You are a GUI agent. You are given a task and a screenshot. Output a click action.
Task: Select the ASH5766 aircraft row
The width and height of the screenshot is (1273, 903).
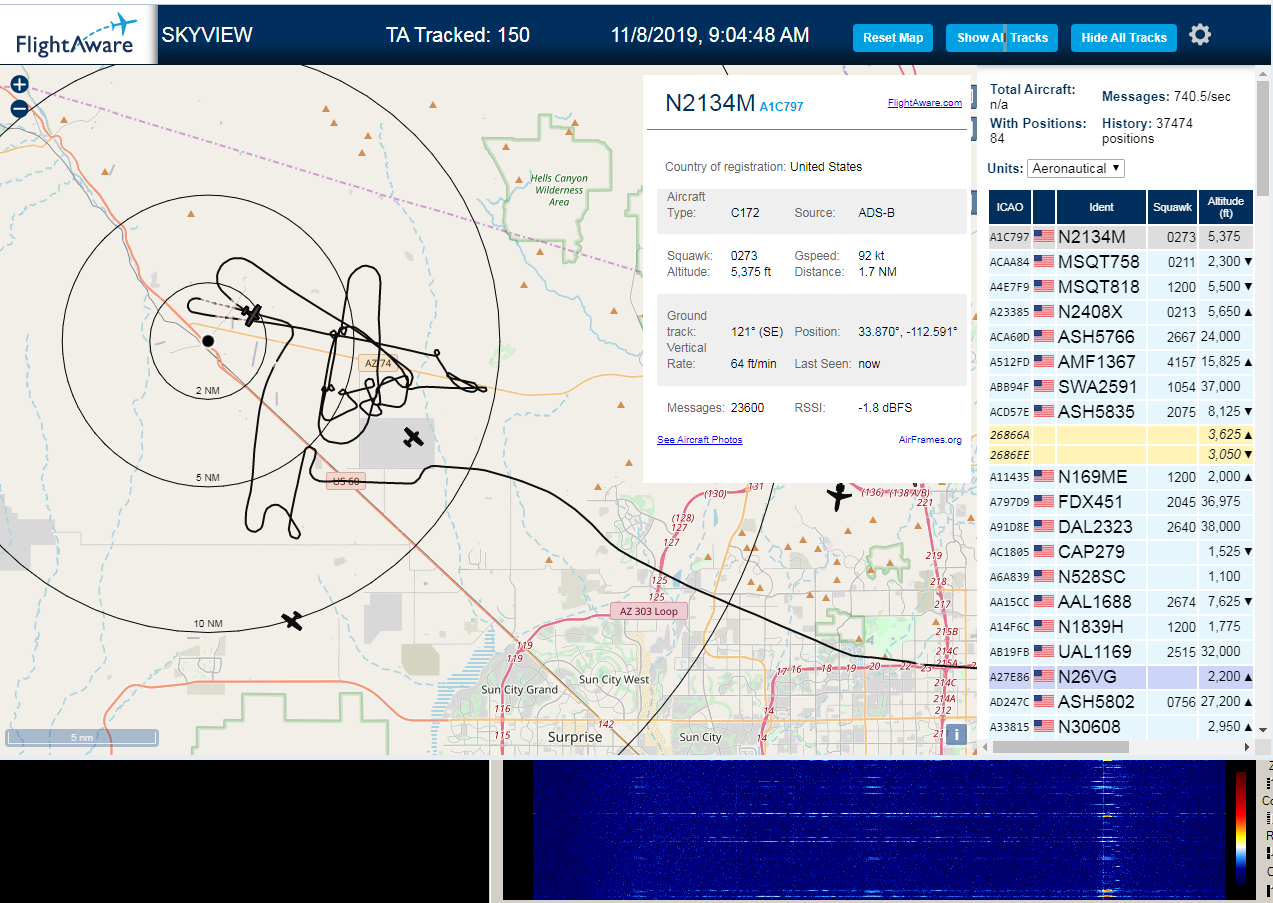[x=1121, y=337]
